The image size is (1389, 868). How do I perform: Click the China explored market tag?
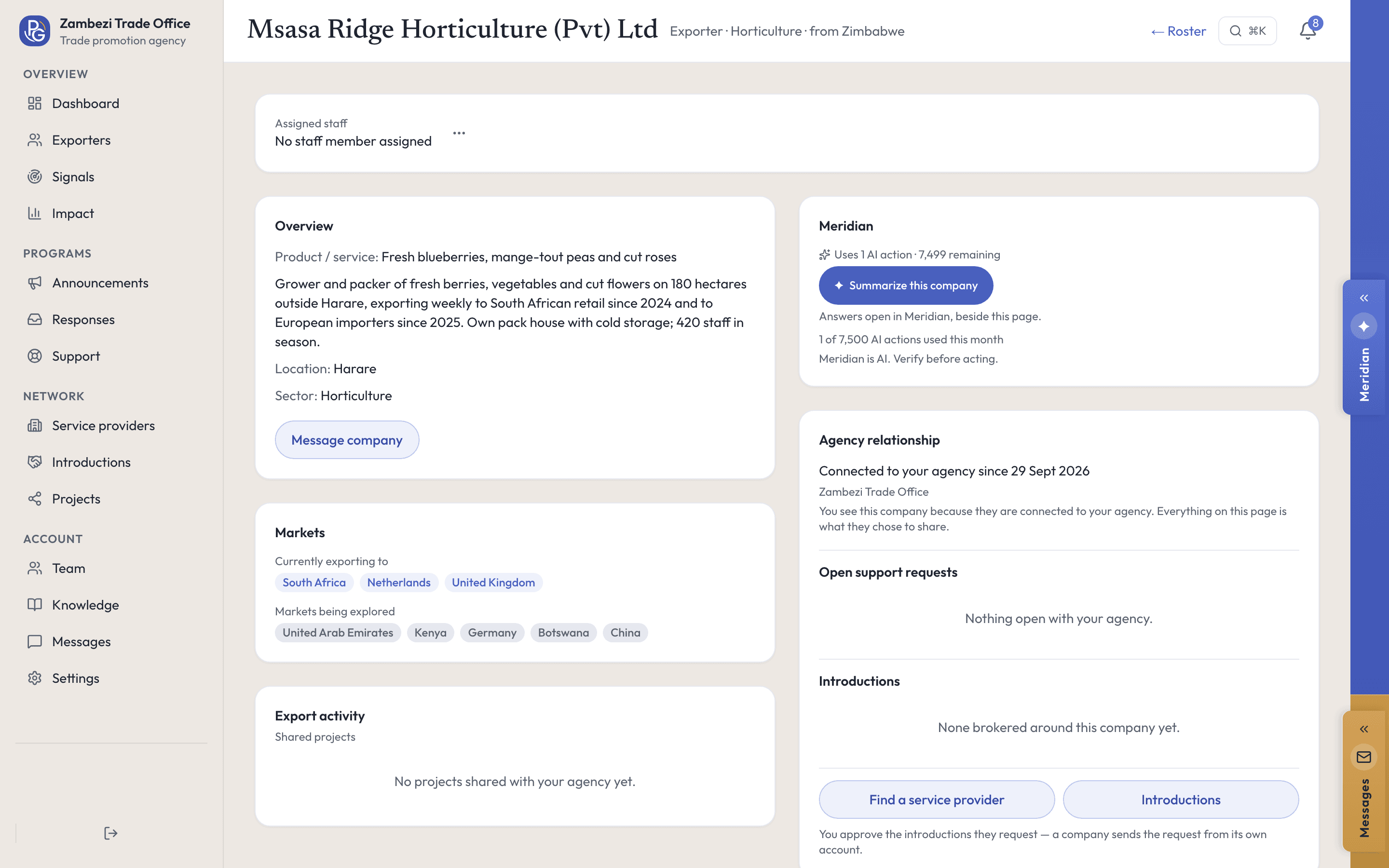point(625,633)
